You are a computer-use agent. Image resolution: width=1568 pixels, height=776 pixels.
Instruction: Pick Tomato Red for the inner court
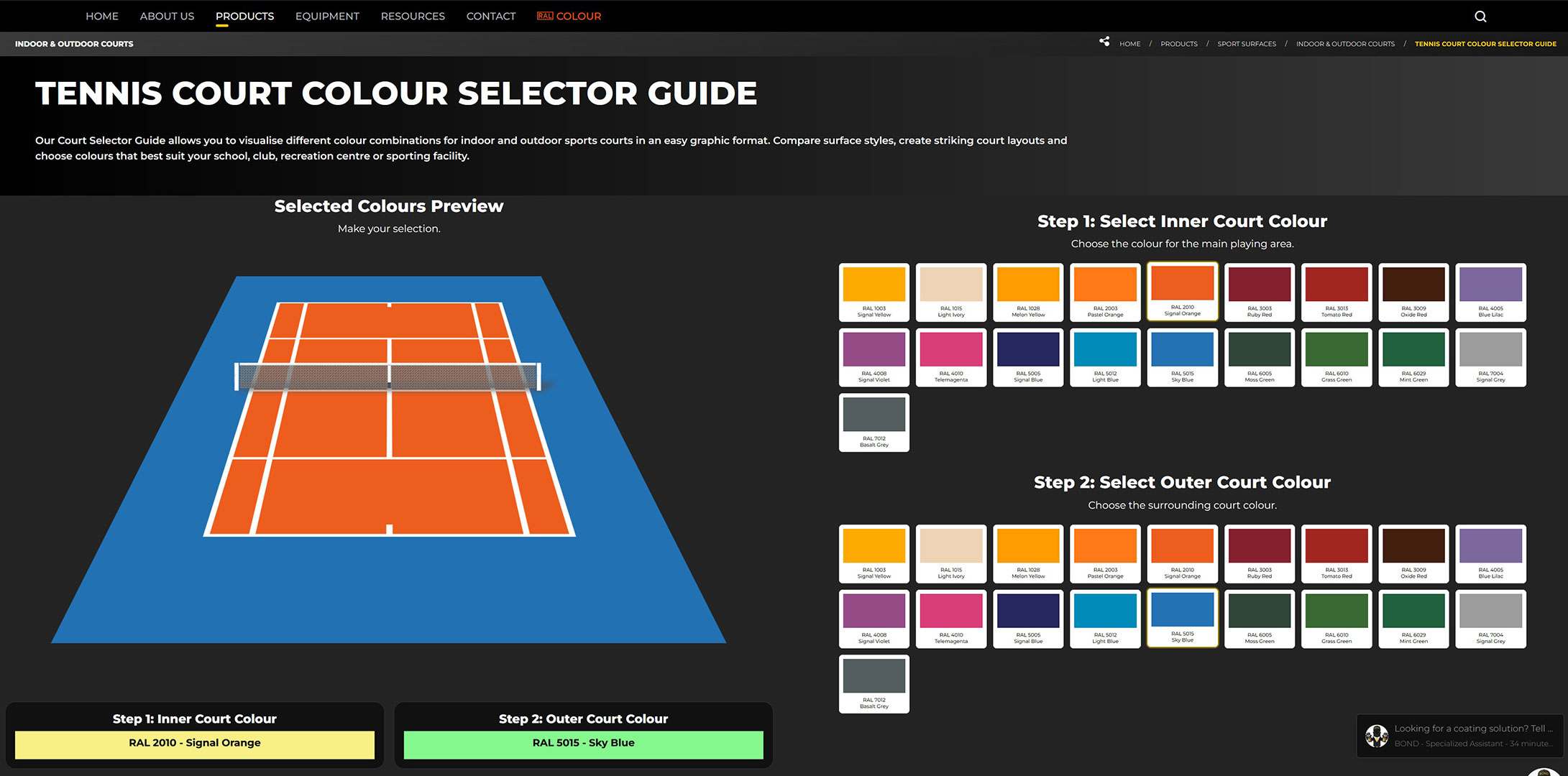coord(1337,292)
